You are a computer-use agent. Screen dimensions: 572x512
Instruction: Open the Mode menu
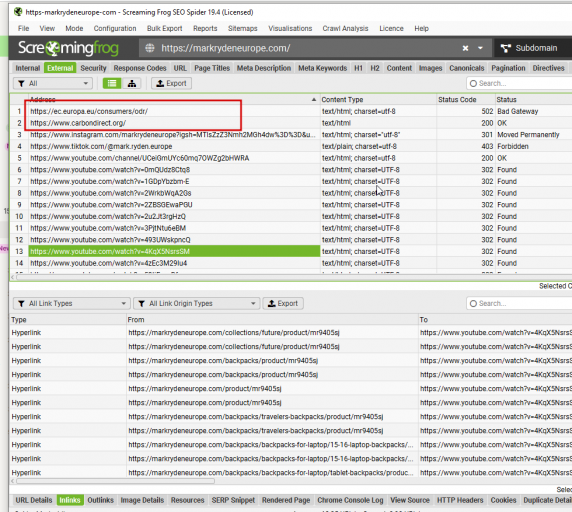[x=74, y=28]
